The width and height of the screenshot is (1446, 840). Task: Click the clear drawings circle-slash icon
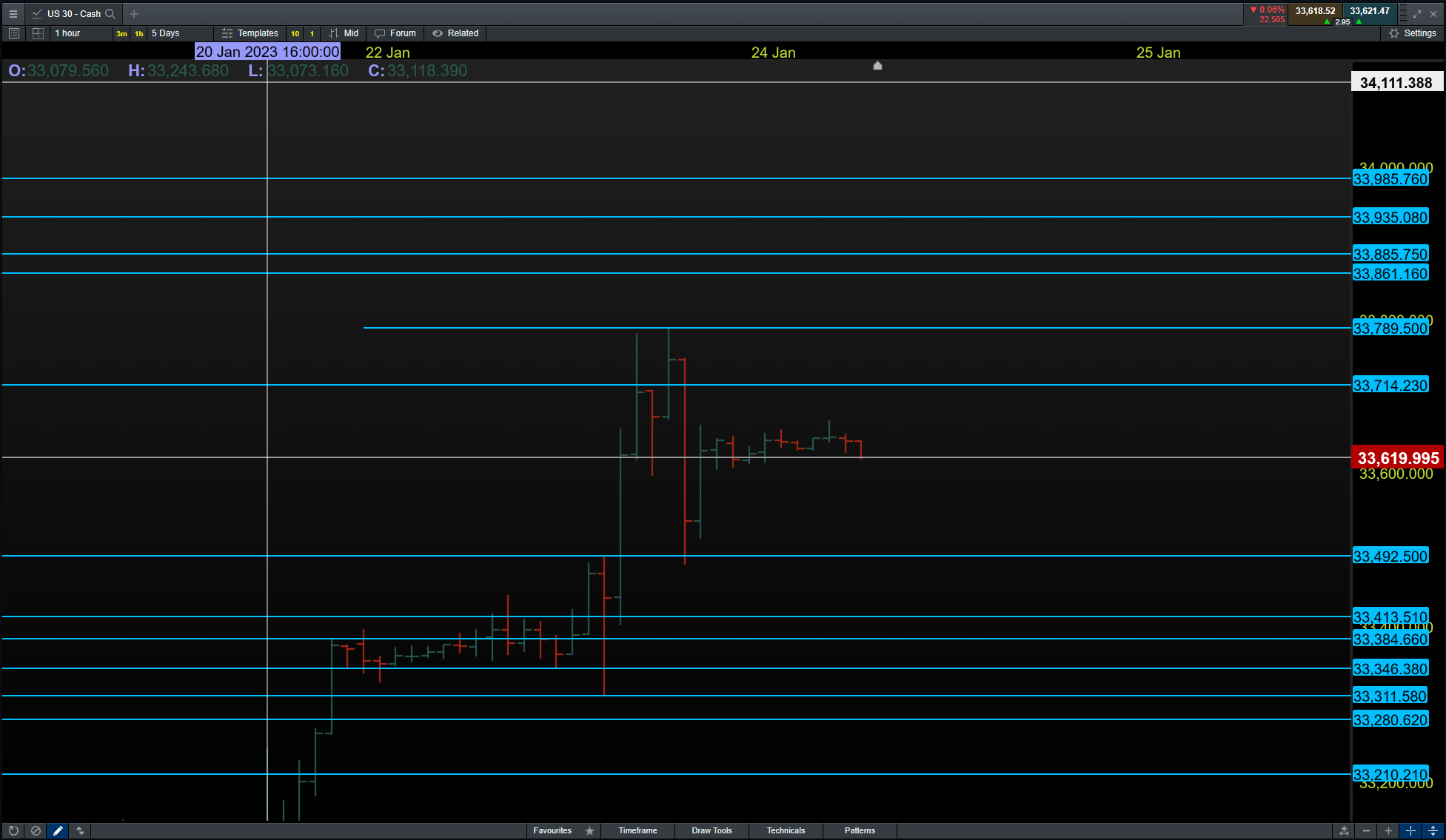point(36,831)
